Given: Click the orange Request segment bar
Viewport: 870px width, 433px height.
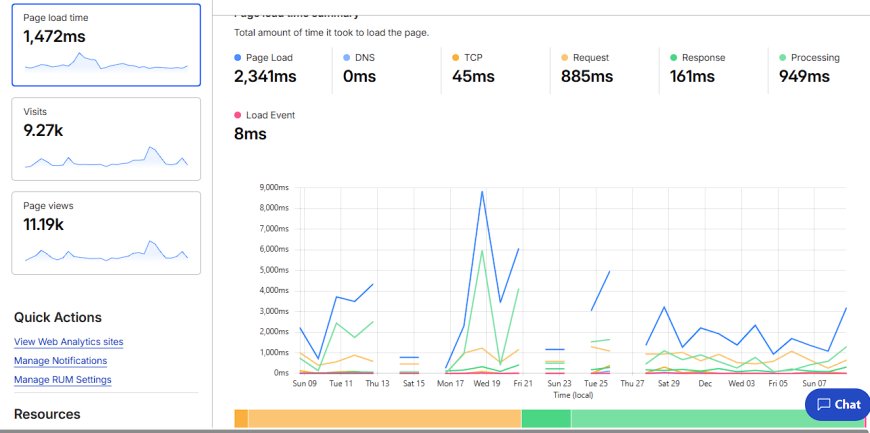Looking at the screenshot, I should [385, 419].
